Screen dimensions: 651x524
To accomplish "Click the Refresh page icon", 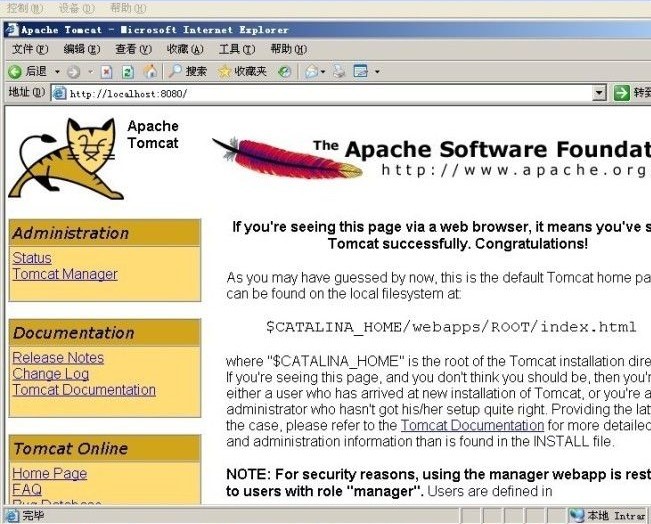I will click(x=127, y=72).
